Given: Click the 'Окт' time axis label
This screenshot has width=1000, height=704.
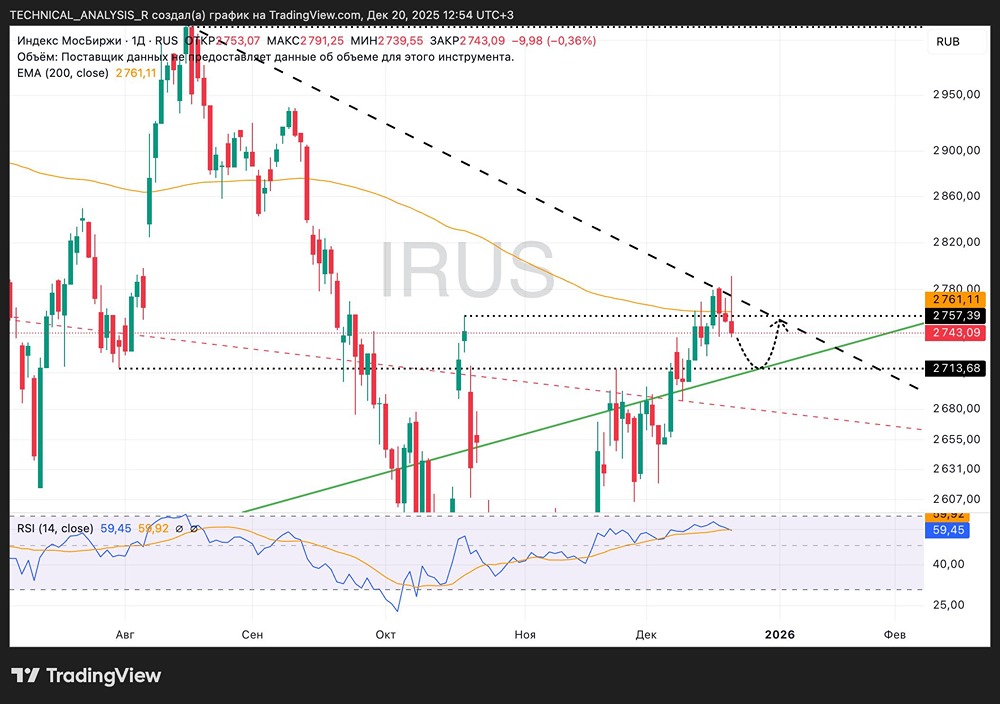Looking at the screenshot, I should (385, 634).
